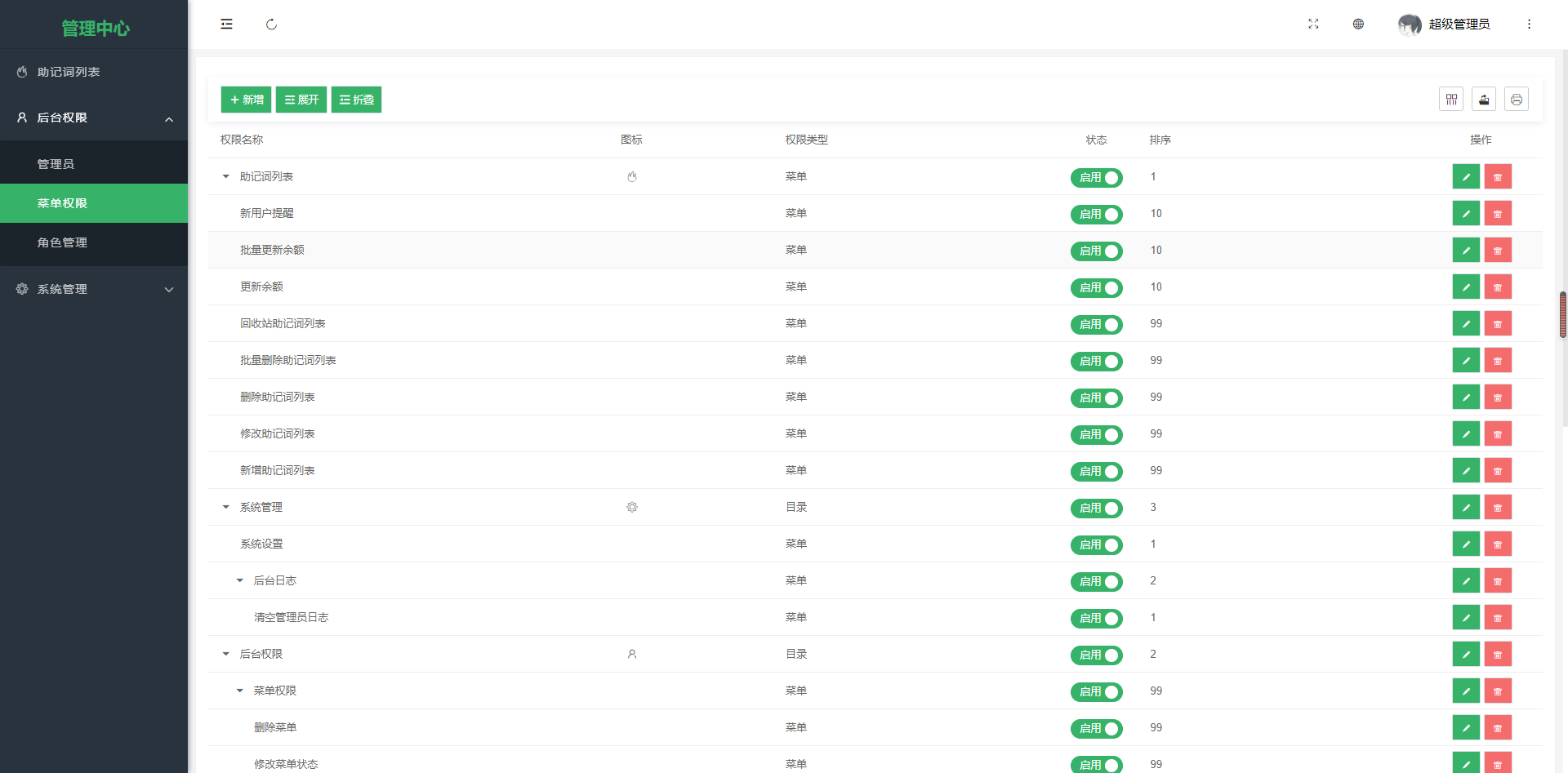
Task: Switch off 更新余额 status
Action: [1097, 287]
